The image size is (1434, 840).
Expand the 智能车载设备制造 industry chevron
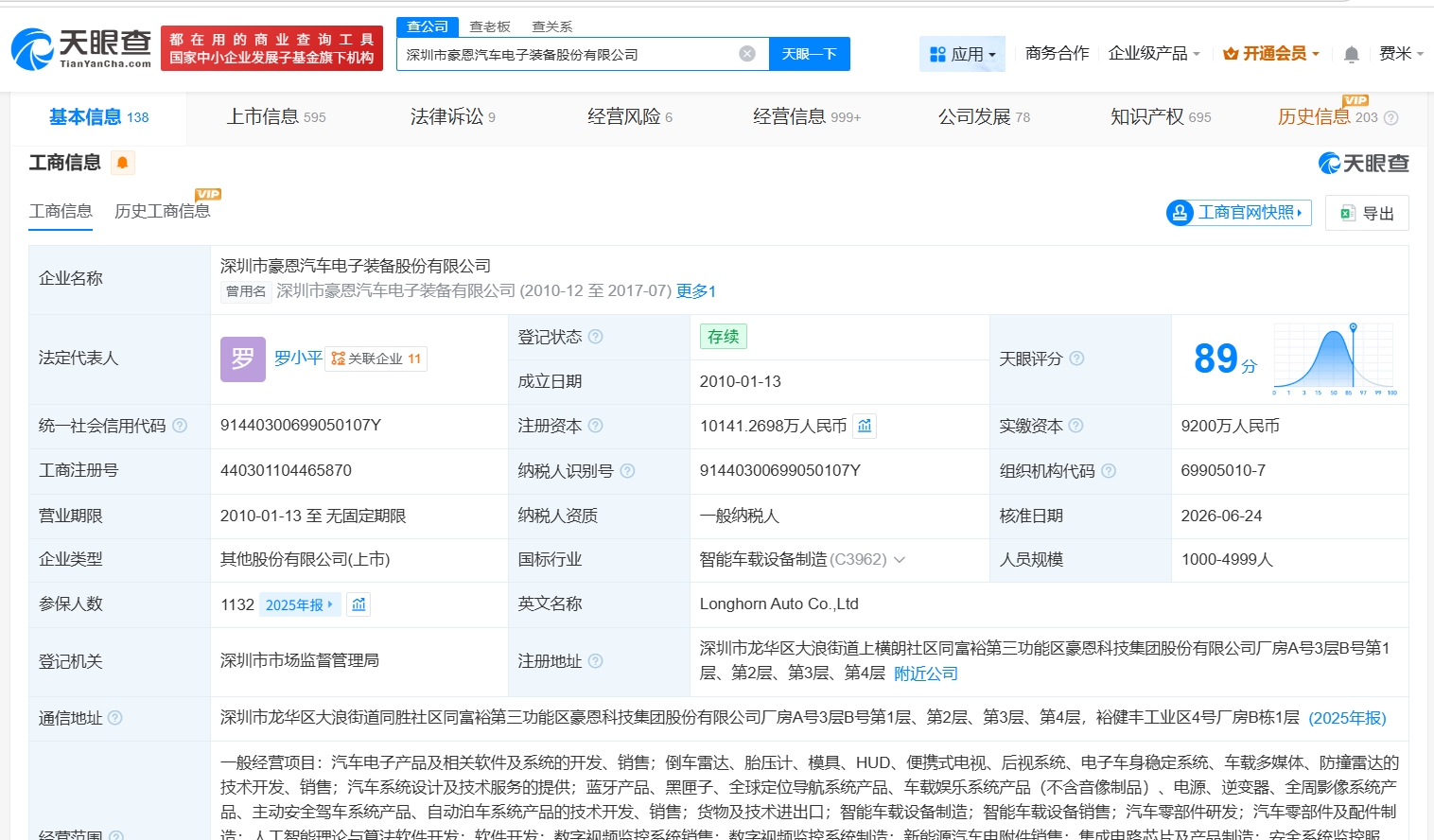900,560
